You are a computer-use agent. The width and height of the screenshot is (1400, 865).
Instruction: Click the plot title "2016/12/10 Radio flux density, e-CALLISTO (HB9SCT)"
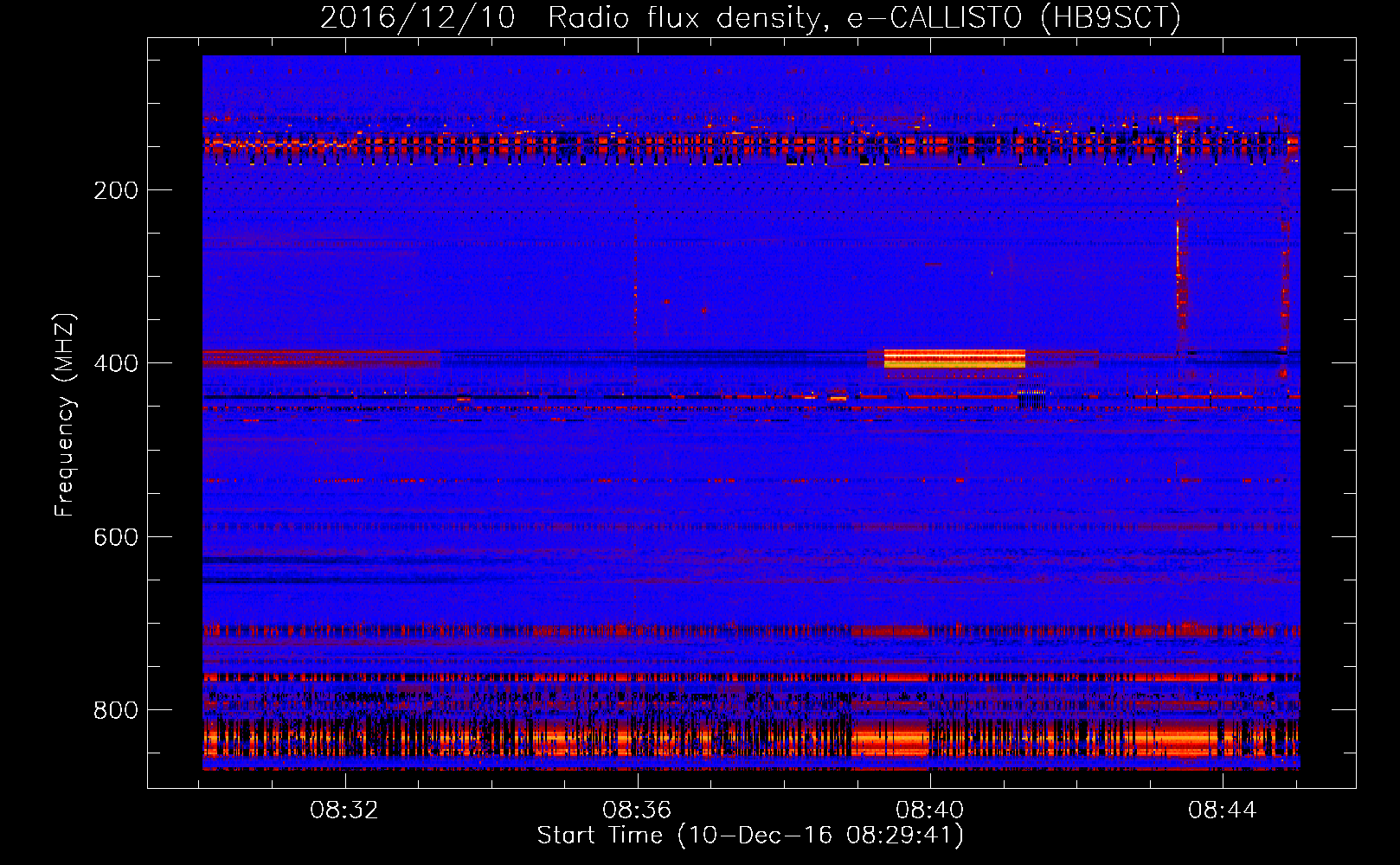click(x=750, y=17)
